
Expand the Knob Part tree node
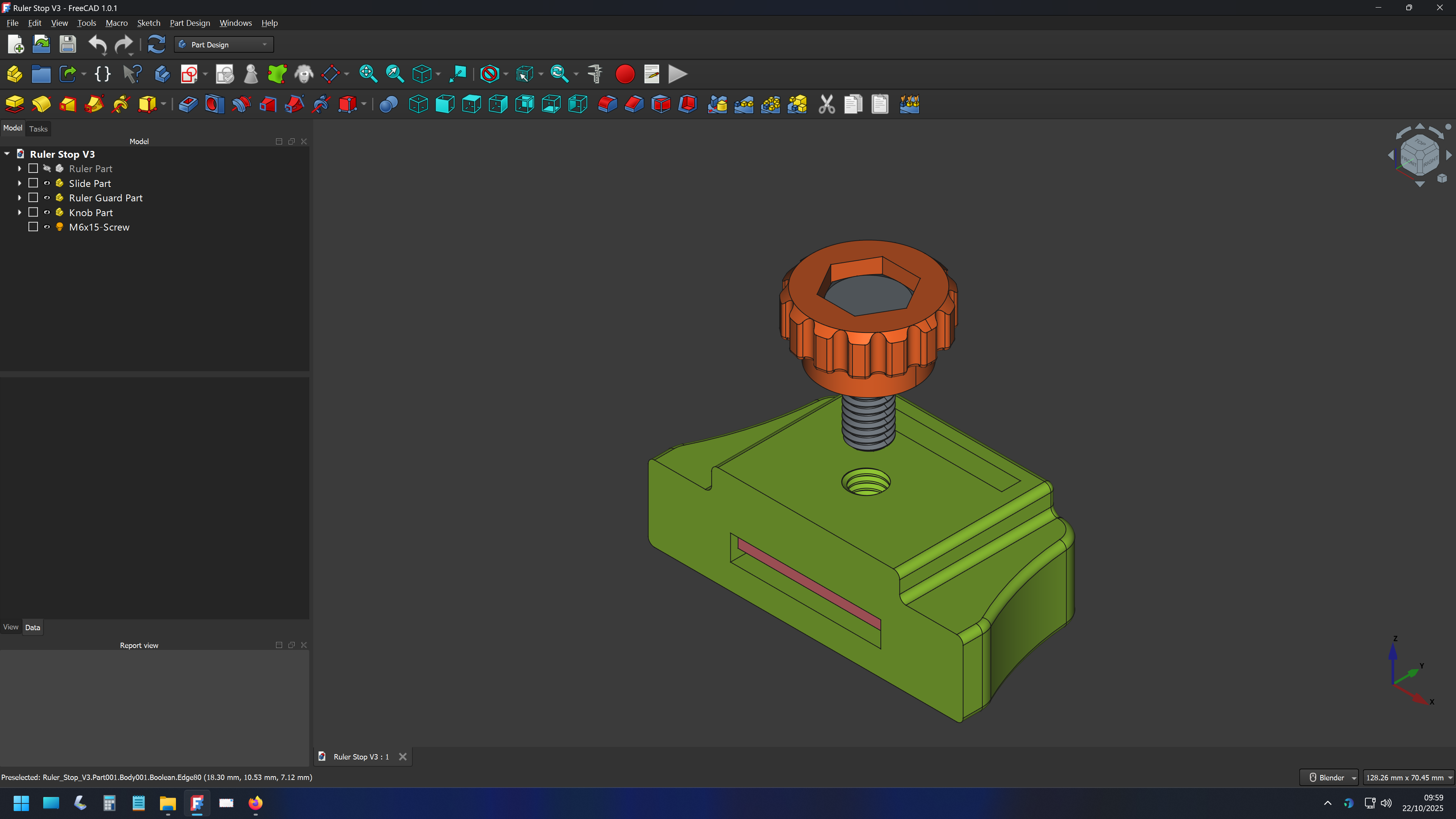coord(19,212)
